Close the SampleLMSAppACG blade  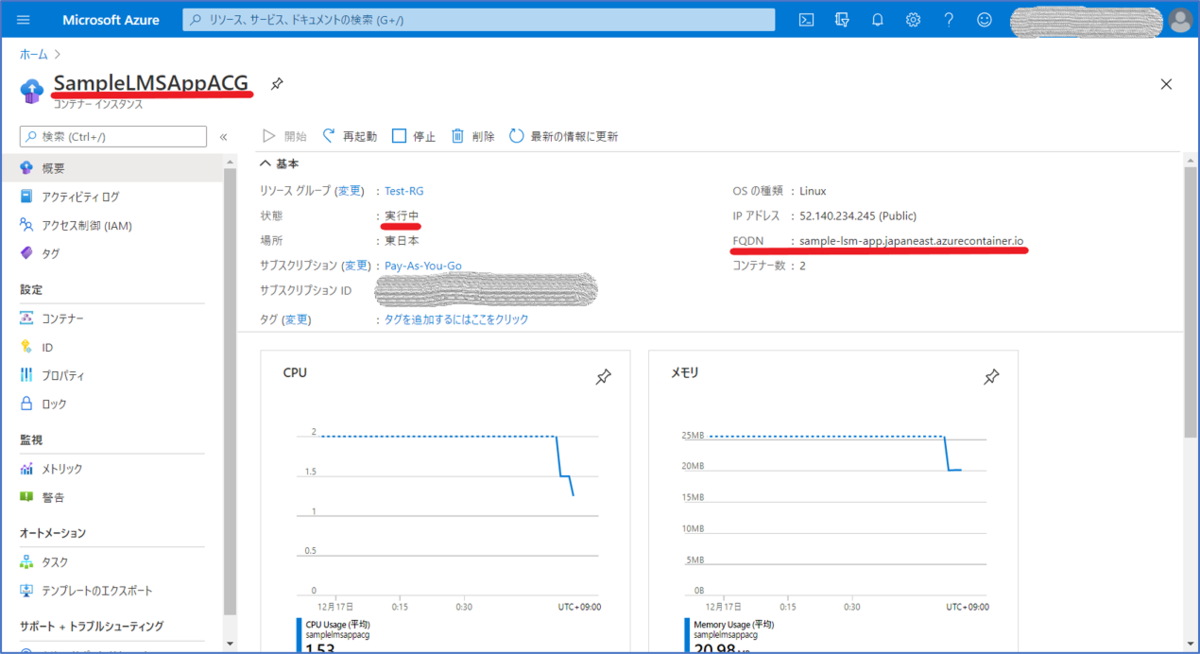[1166, 84]
